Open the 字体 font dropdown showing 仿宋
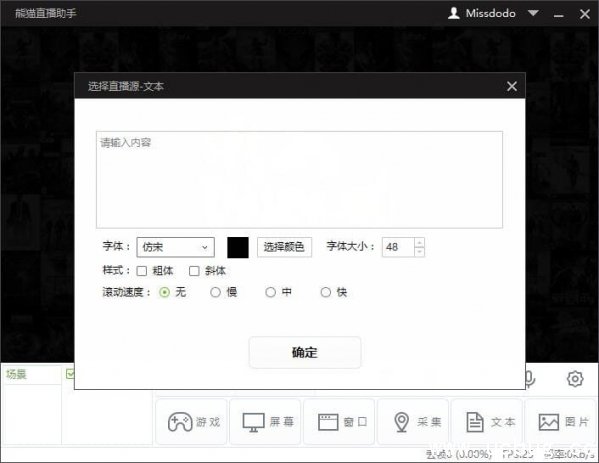This screenshot has height=463, width=599. point(175,247)
